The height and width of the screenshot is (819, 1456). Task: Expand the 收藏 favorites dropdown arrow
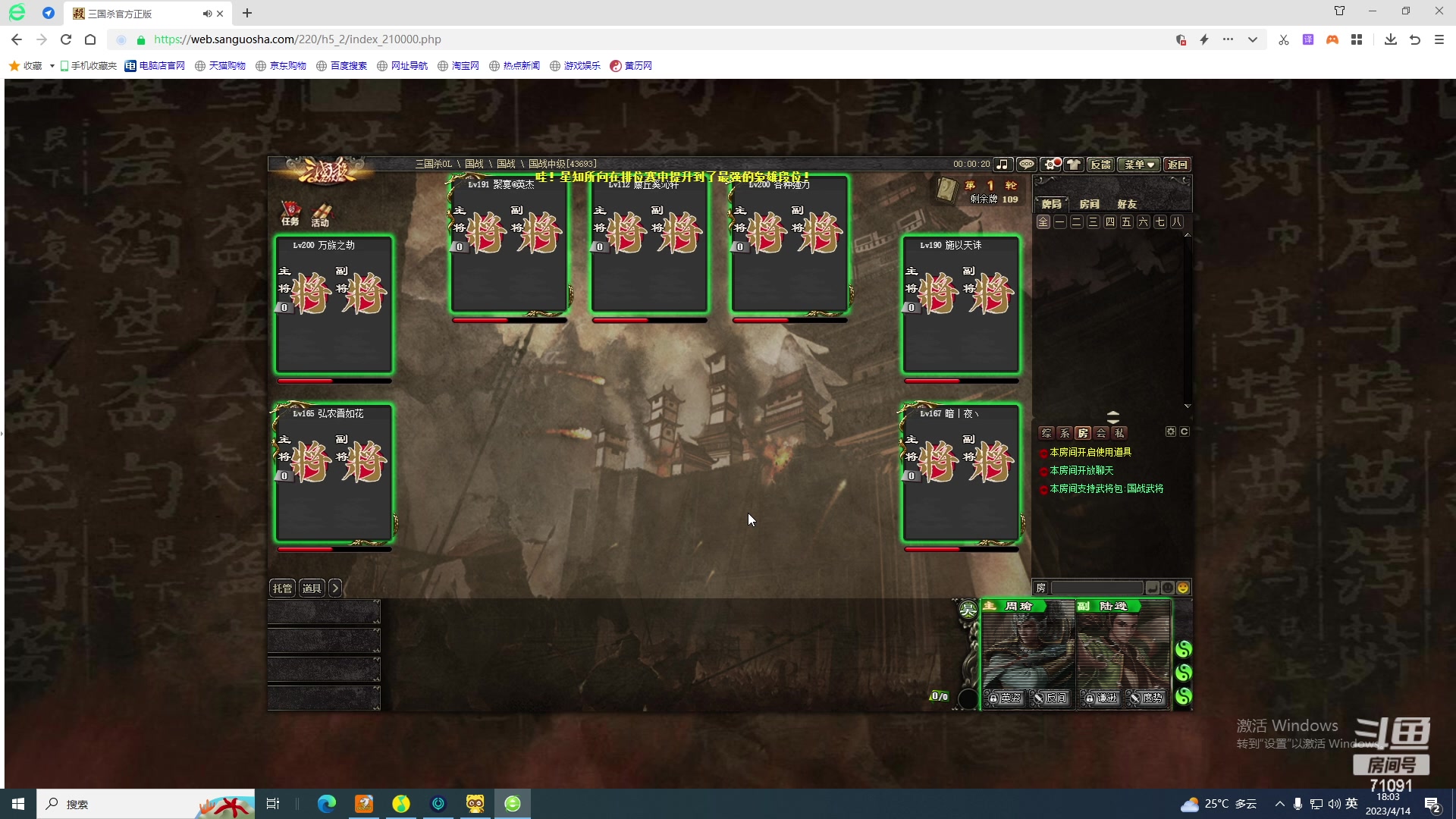[52, 66]
